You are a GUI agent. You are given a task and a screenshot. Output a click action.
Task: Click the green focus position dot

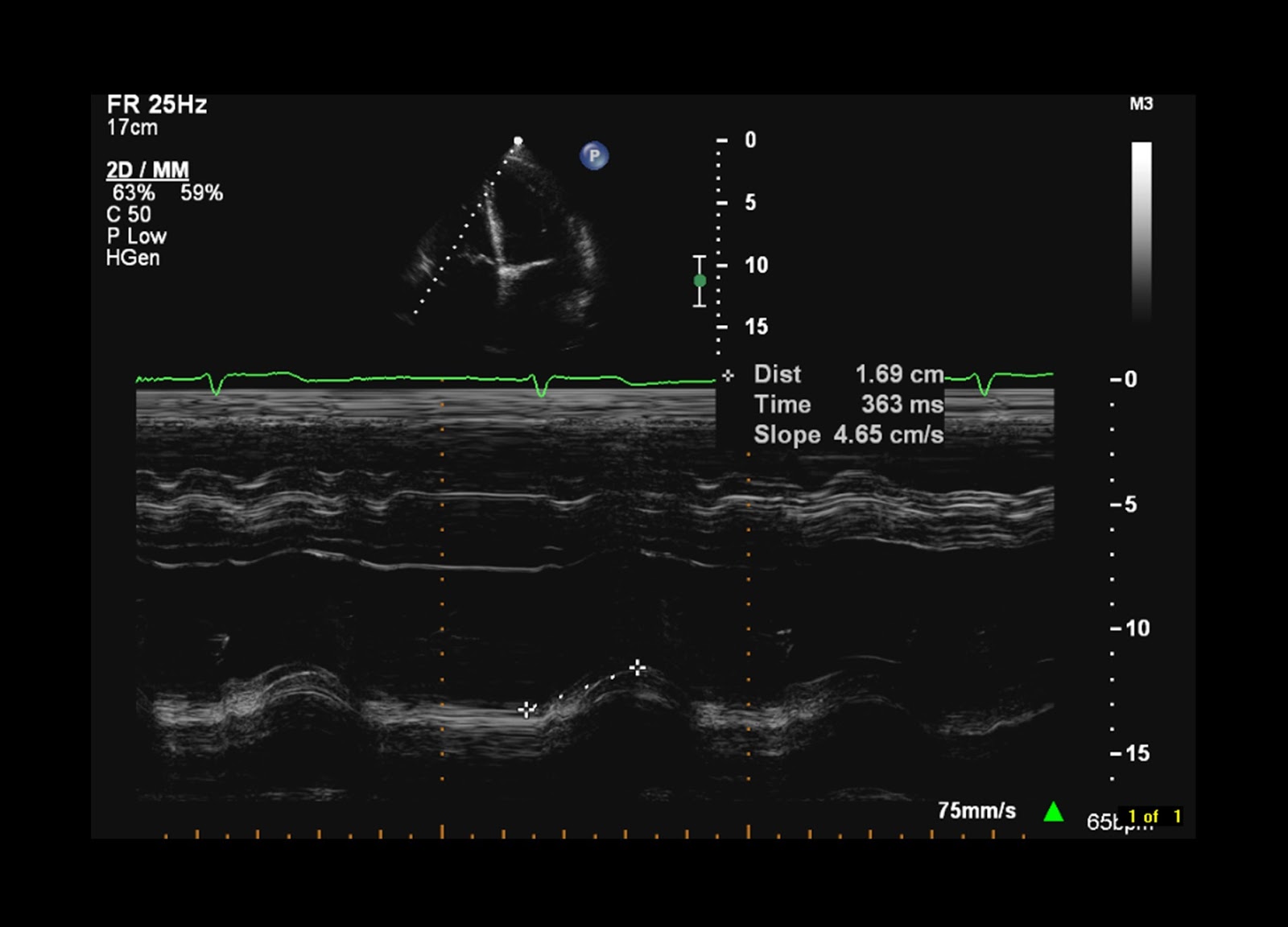700,281
